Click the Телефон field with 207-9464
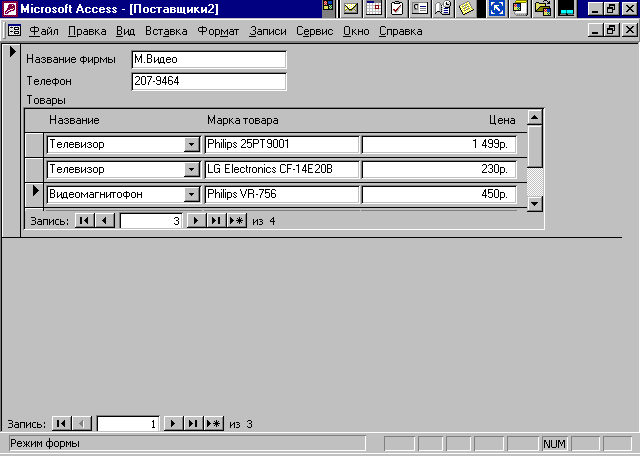This screenshot has width=640, height=456. pyautogui.click(x=209, y=81)
